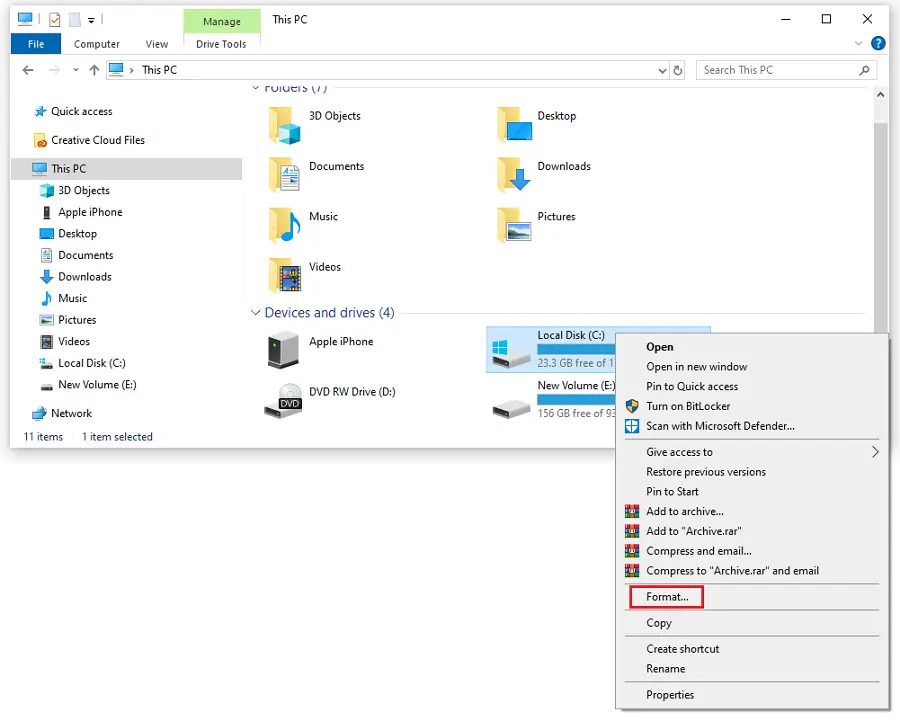Screen dimensions: 900x721
Task: Select Downloads in the navigation pane
Action: pyautogui.click(x=84, y=277)
